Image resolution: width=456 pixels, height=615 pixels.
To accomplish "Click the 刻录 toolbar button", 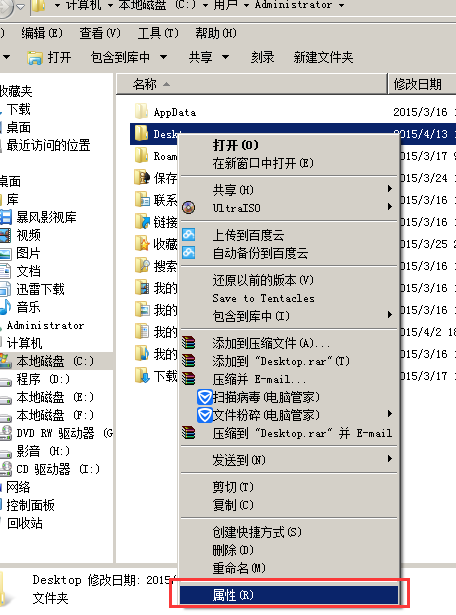I will click(262, 57).
